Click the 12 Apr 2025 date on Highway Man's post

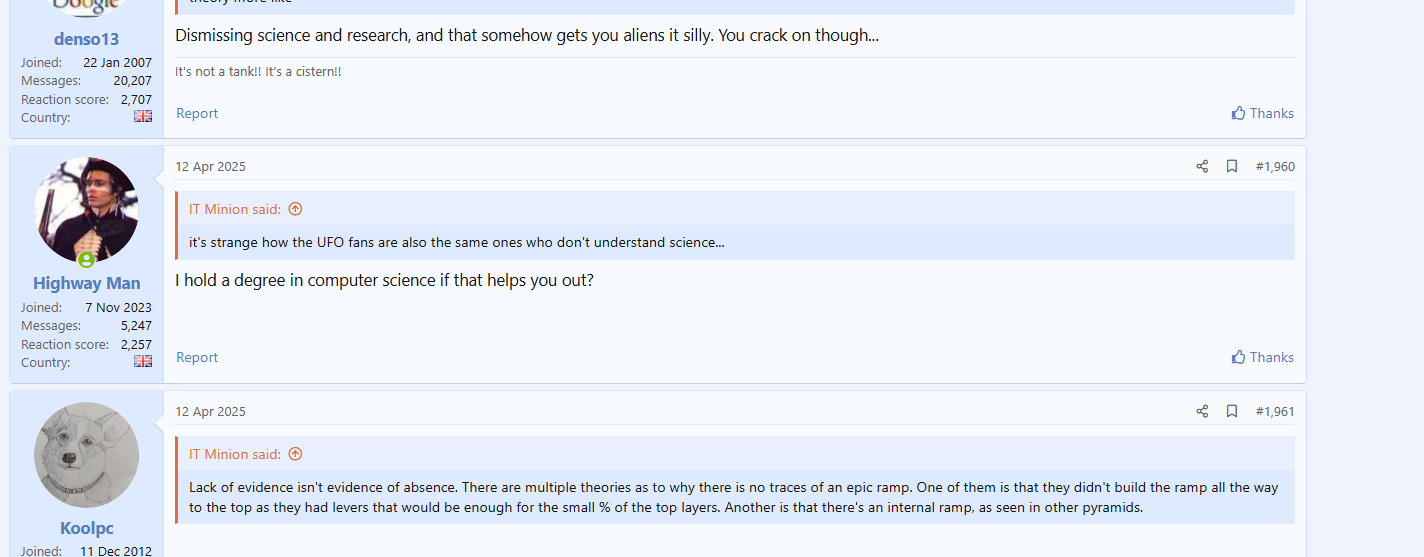click(210, 166)
